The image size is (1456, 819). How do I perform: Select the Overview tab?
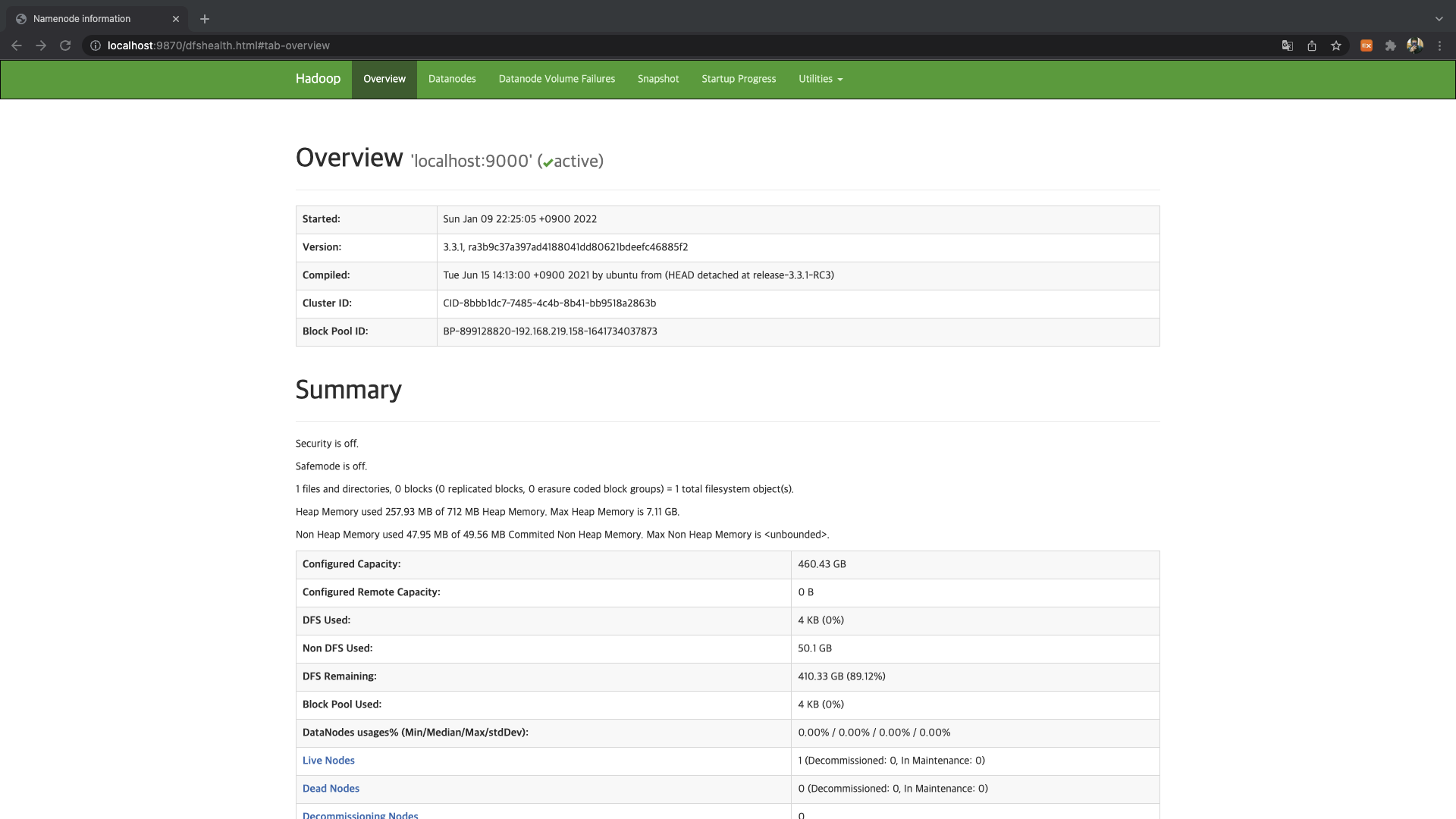click(384, 79)
